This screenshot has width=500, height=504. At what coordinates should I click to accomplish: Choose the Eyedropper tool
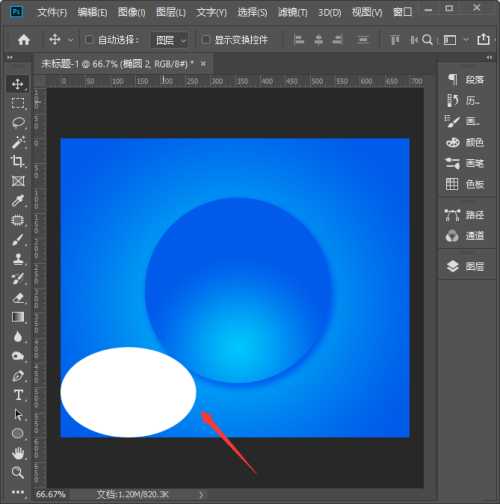(18, 201)
